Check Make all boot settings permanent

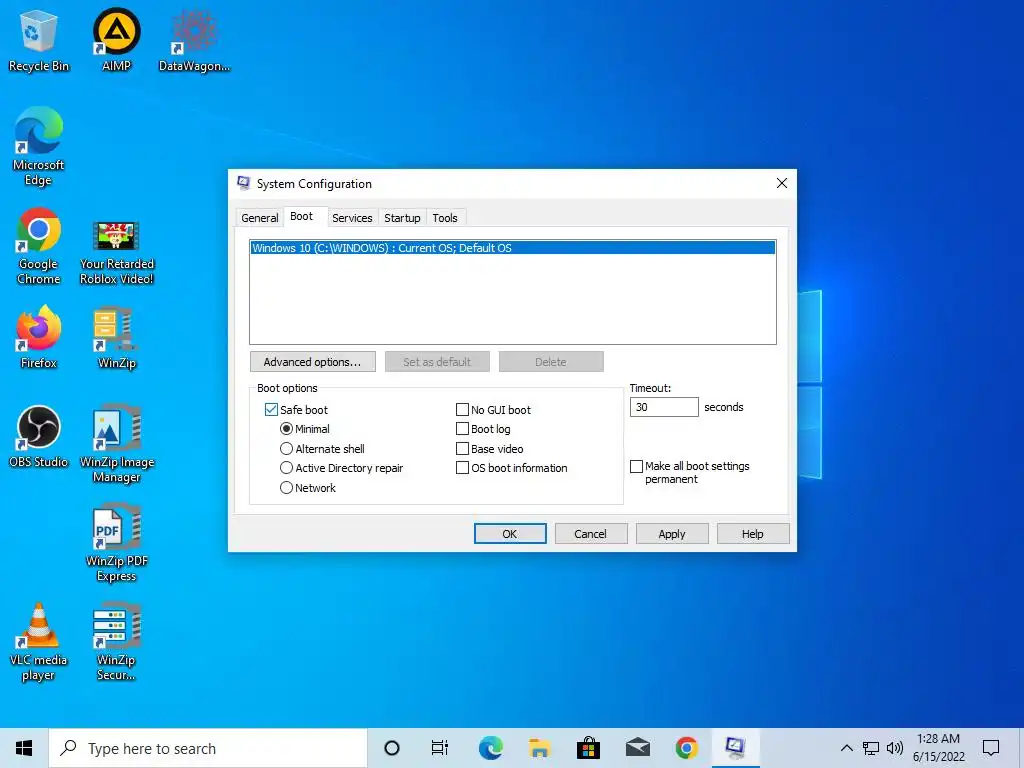point(636,466)
